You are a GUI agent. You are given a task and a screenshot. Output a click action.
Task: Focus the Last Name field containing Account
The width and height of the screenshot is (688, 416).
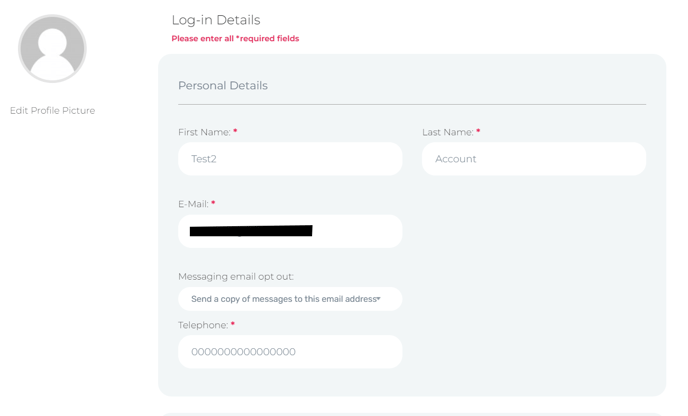(534, 159)
